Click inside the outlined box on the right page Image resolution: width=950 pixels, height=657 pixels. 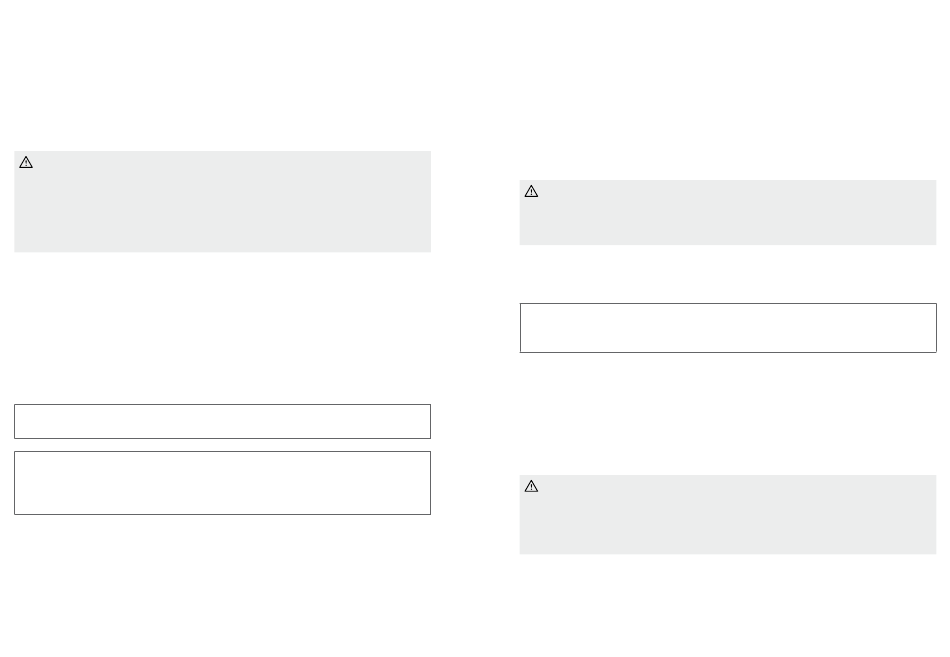728,328
